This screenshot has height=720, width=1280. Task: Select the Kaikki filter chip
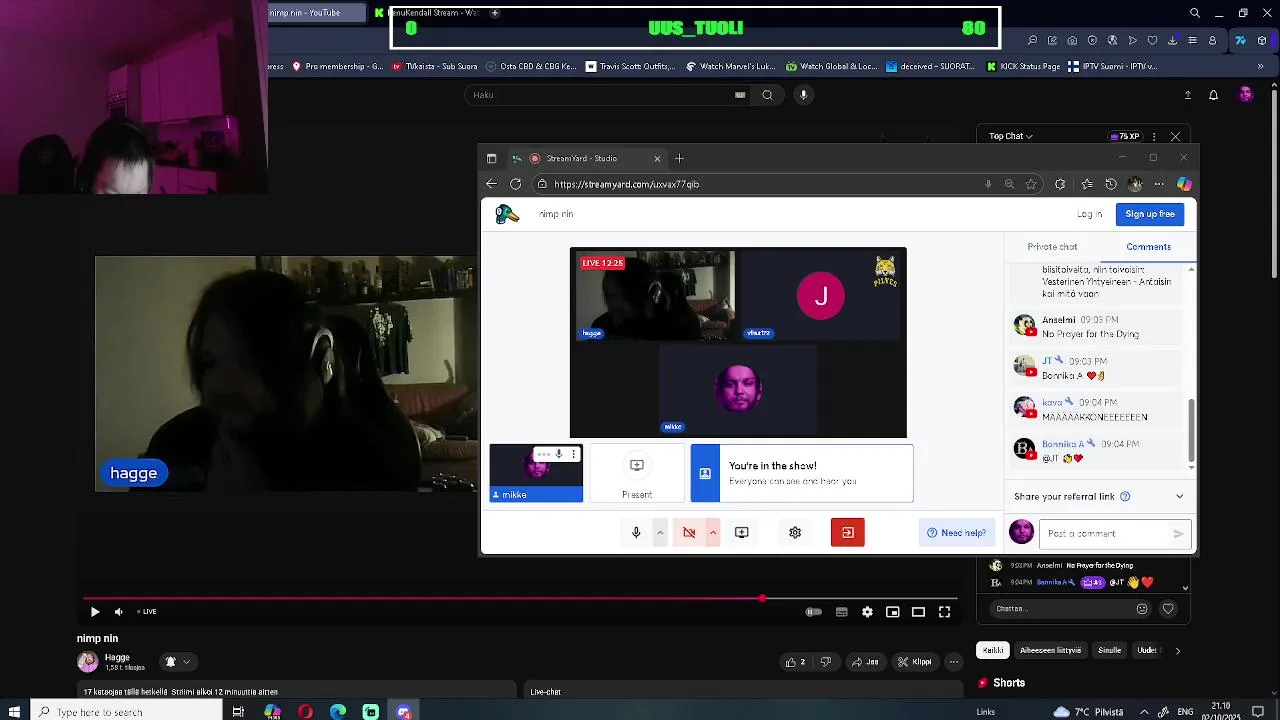[993, 651]
